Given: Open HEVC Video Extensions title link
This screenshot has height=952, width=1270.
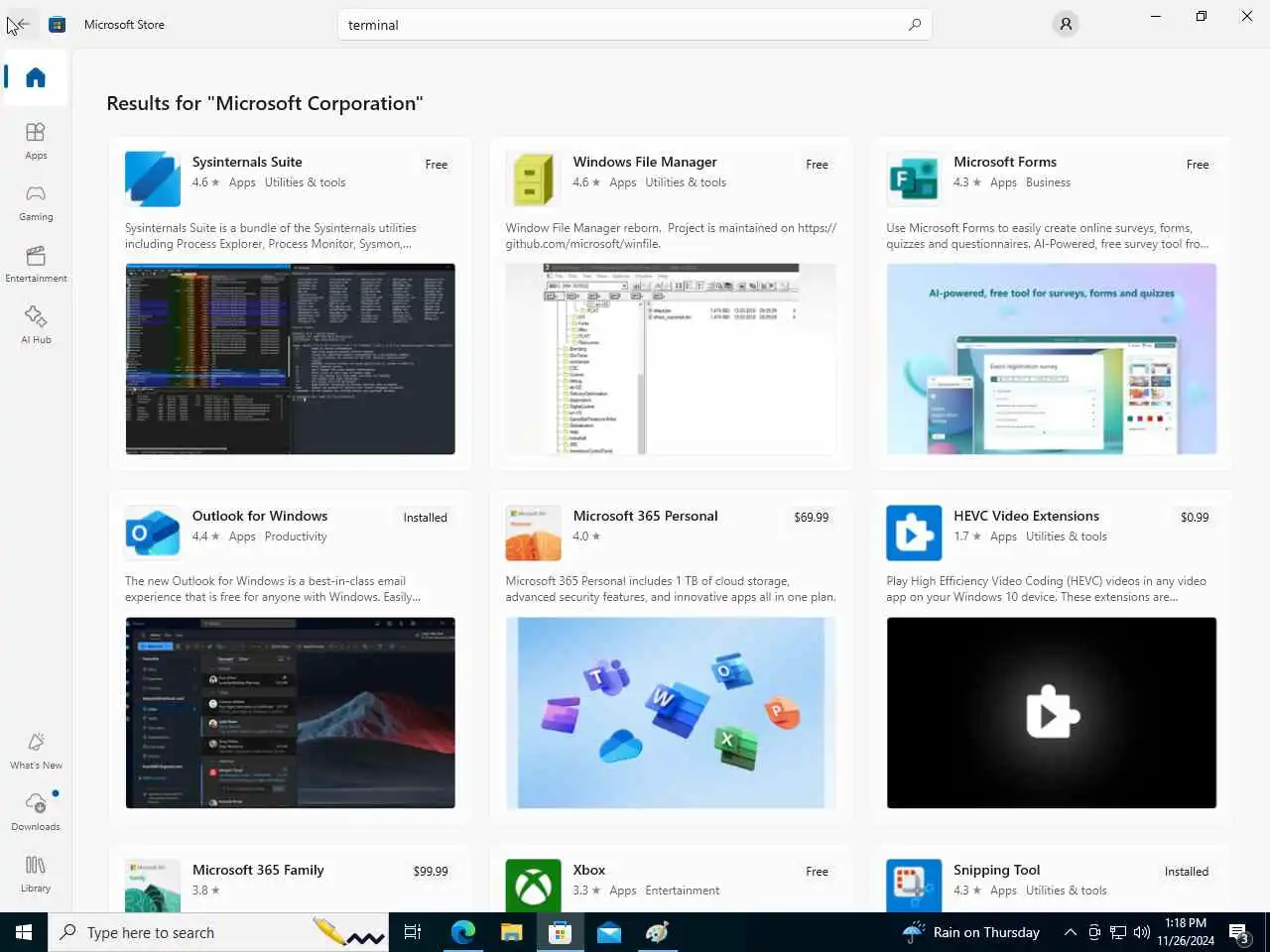Looking at the screenshot, I should tap(1026, 516).
